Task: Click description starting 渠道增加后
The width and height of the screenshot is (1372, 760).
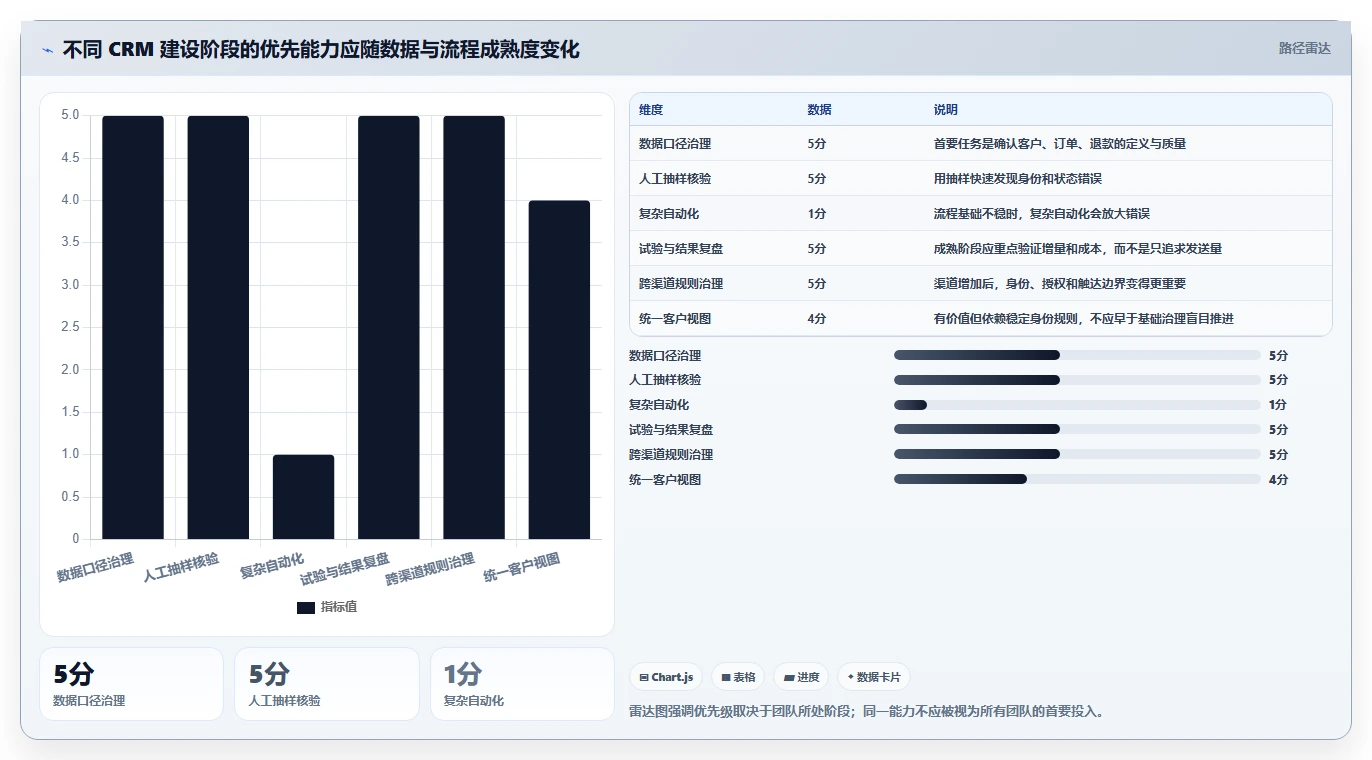Action: pos(1060,284)
